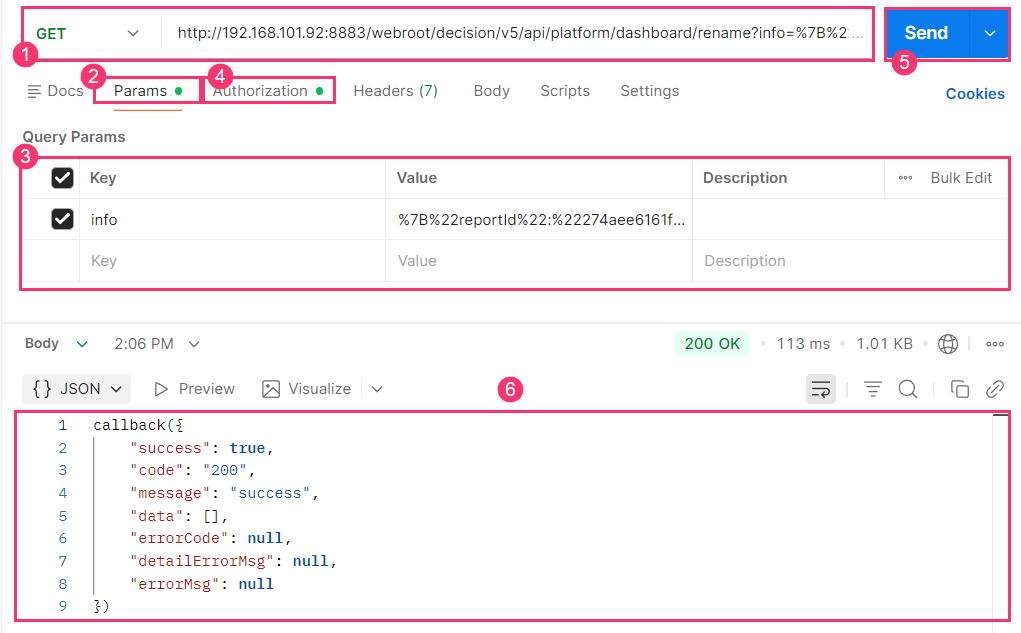Screen dimensions: 1021x633
Task: Copy response link icon
Action: pos(995,389)
